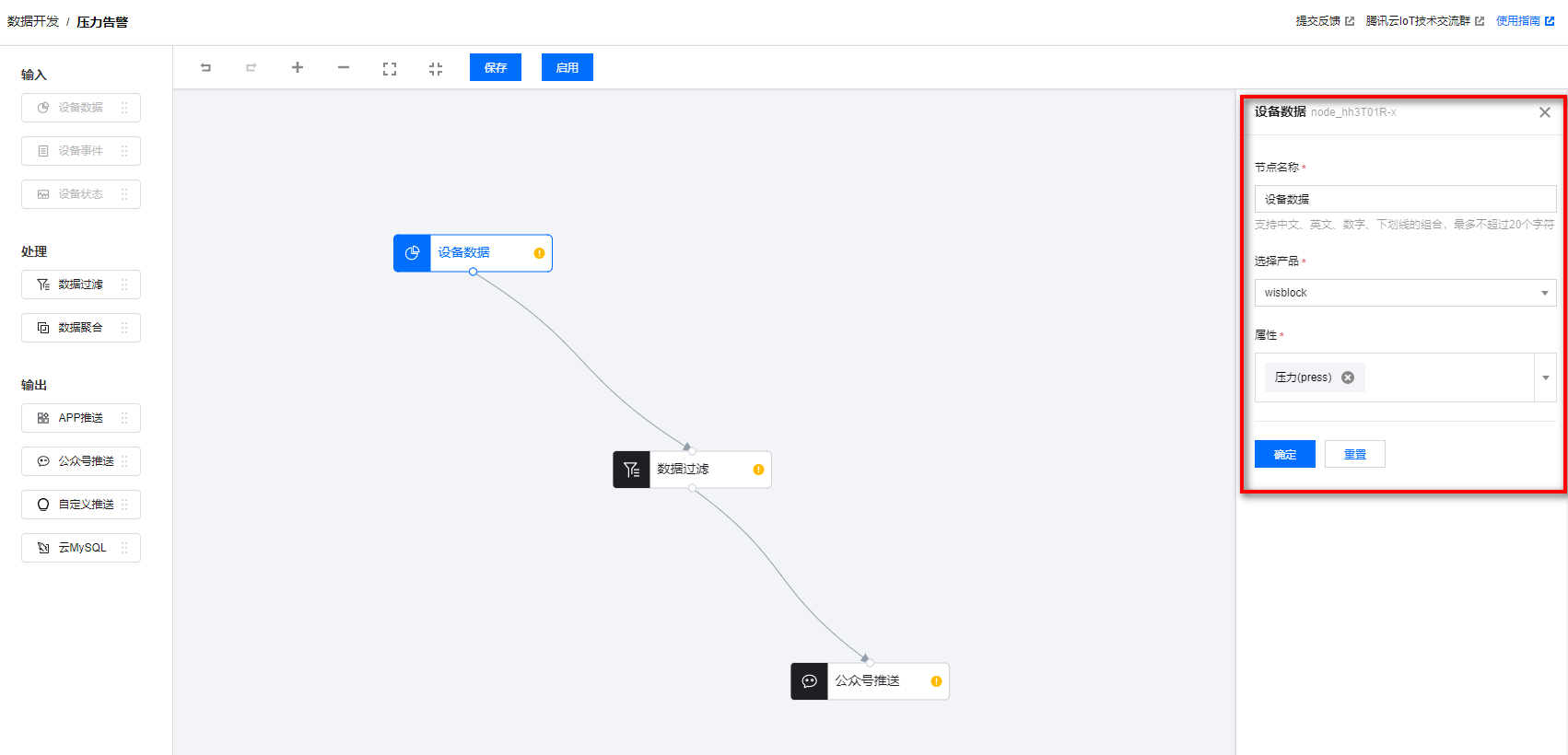Expand the 属性 multi-select dropdown arrow
The width and height of the screenshot is (1568, 755).
pyautogui.click(x=1545, y=377)
